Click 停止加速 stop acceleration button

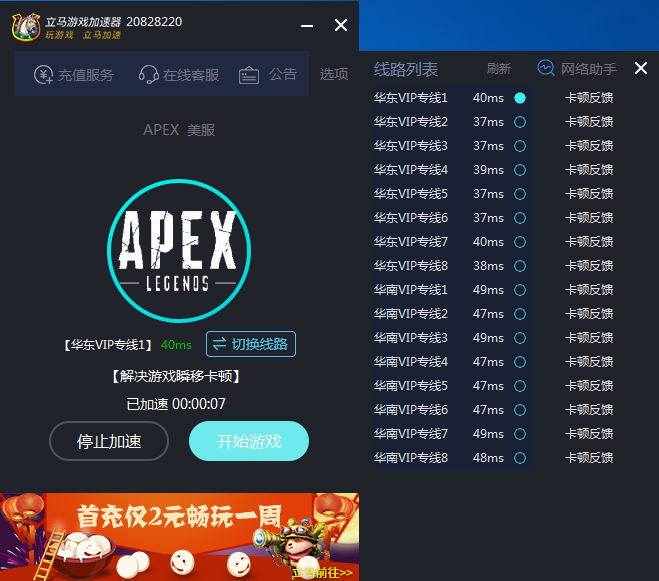click(109, 441)
